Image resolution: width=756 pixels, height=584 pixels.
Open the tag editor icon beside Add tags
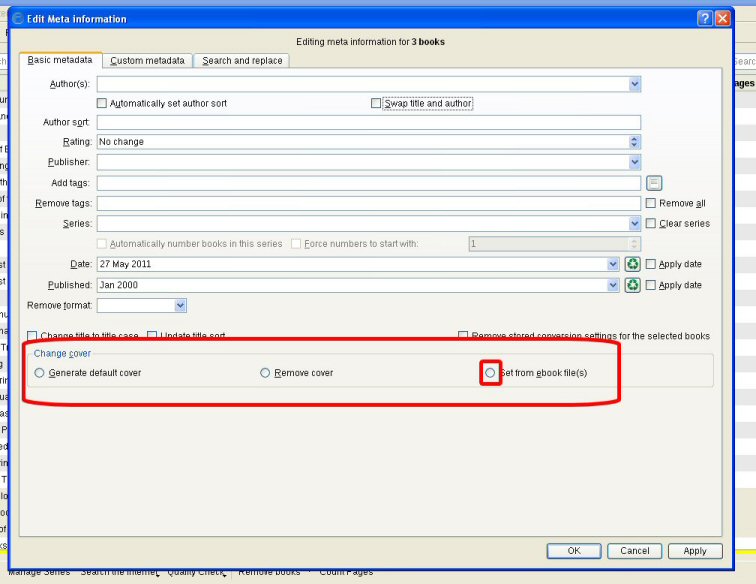coord(654,183)
